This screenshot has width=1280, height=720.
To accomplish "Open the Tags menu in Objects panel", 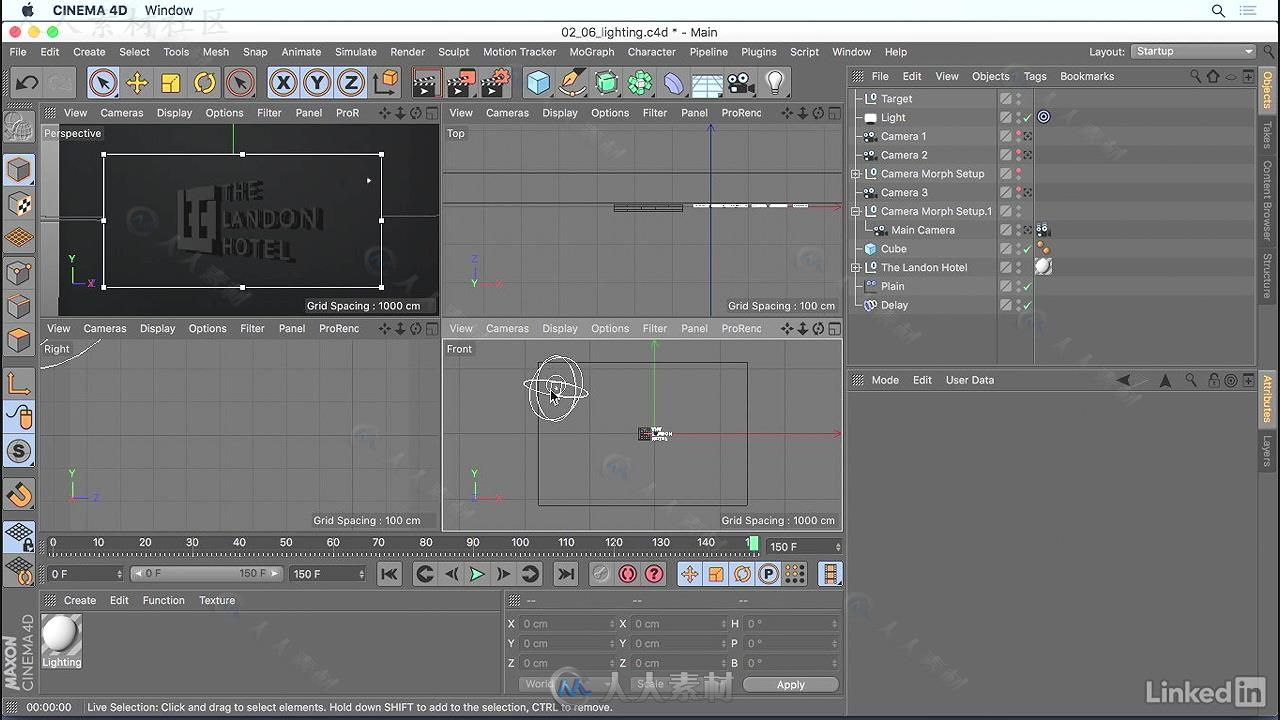I will click(1035, 76).
